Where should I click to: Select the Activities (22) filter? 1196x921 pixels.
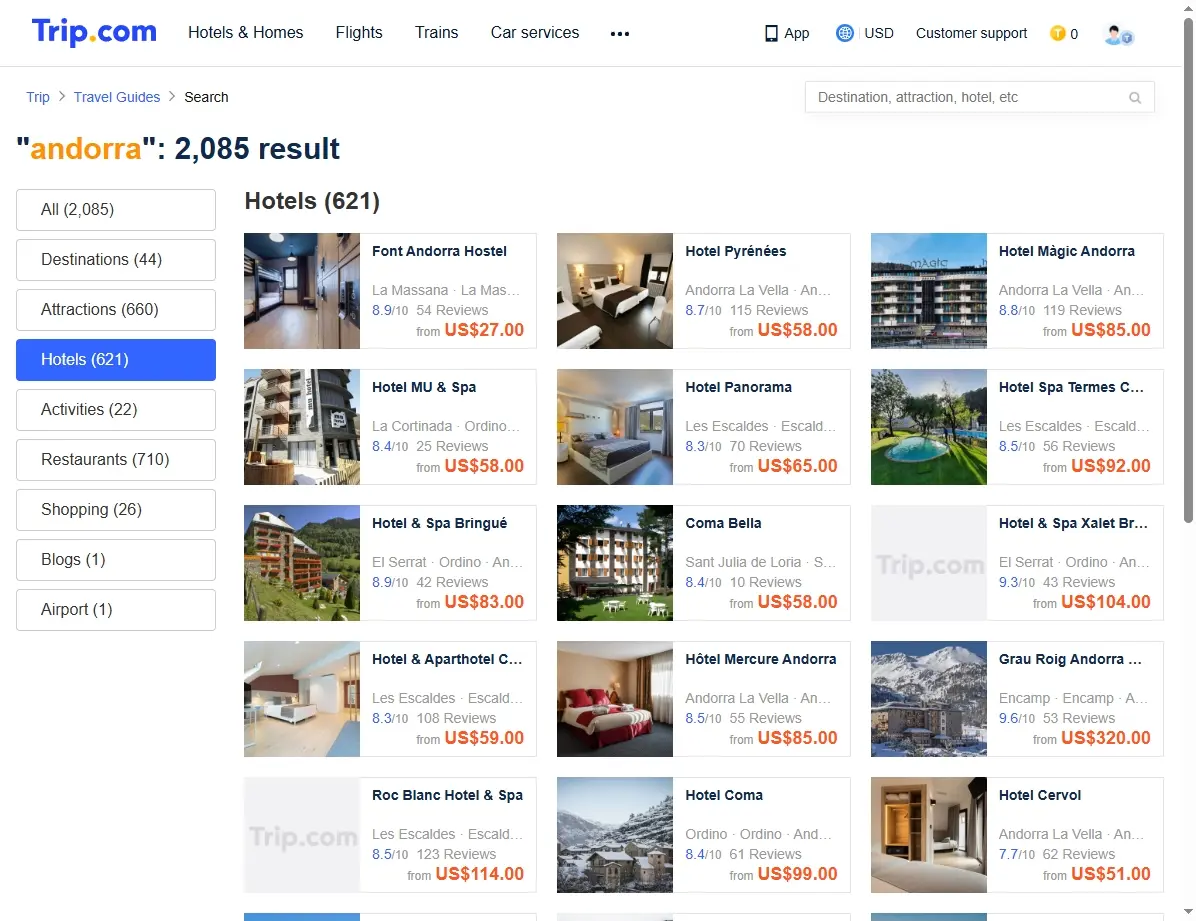[x=116, y=409]
